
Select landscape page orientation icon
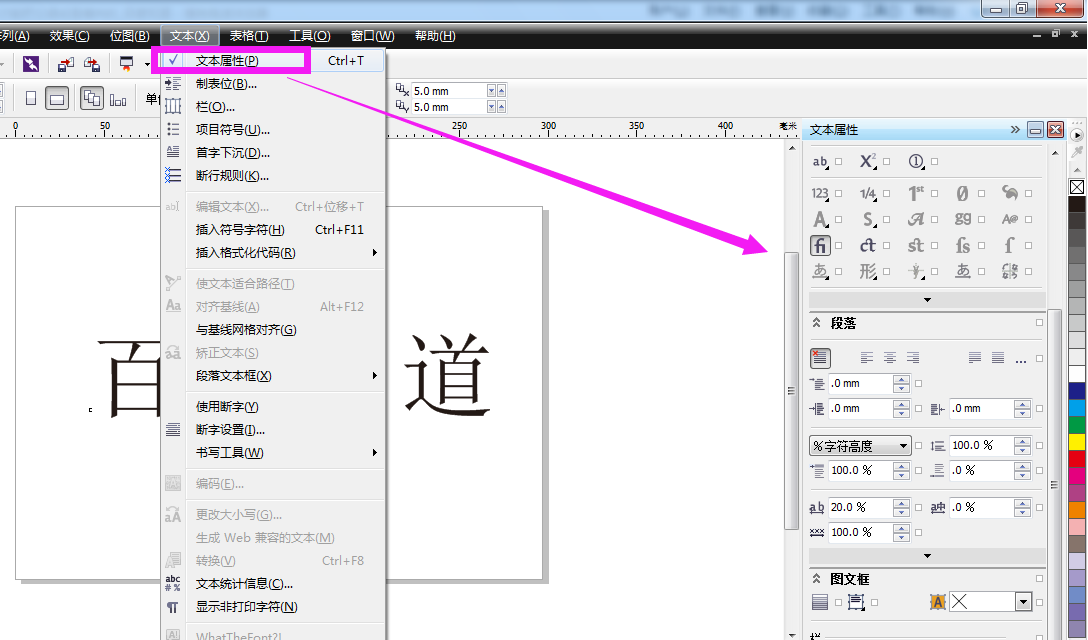tap(58, 98)
